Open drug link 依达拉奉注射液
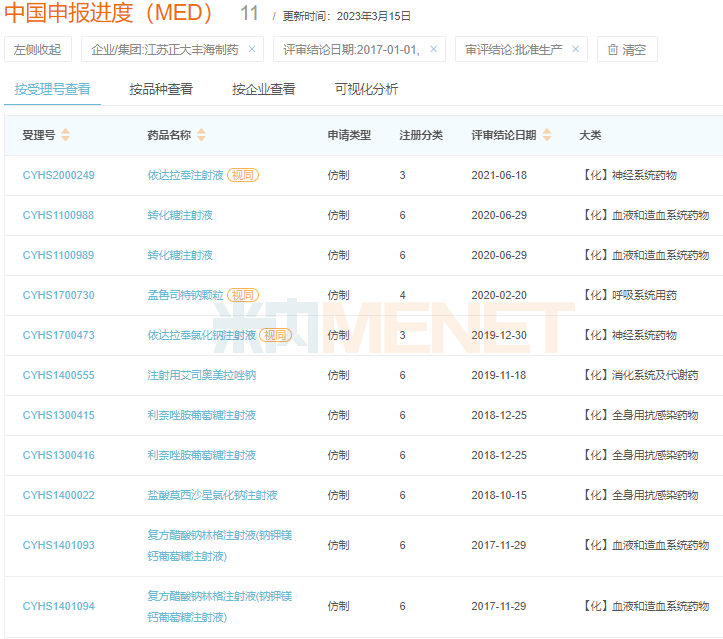The image size is (723, 639). pyautogui.click(x=185, y=175)
